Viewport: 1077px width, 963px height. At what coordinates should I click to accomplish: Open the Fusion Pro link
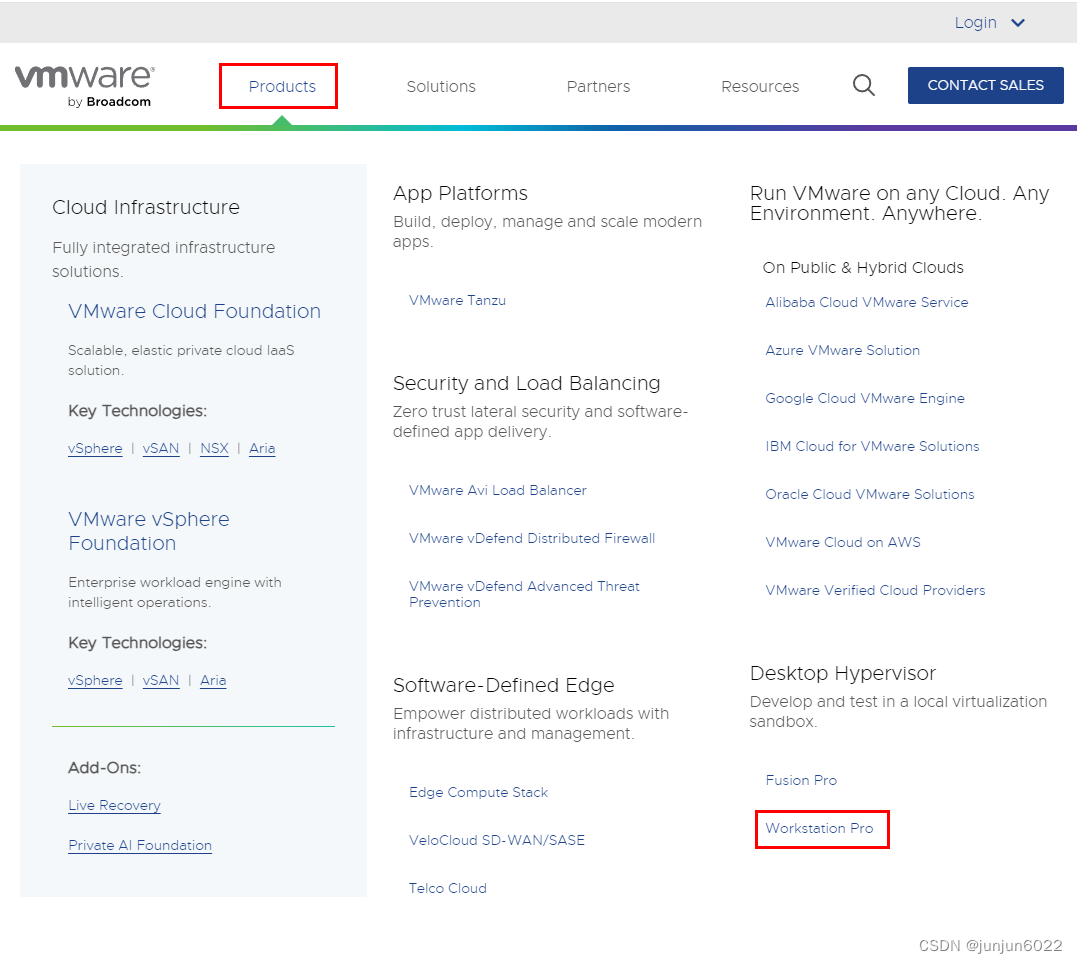[801, 780]
